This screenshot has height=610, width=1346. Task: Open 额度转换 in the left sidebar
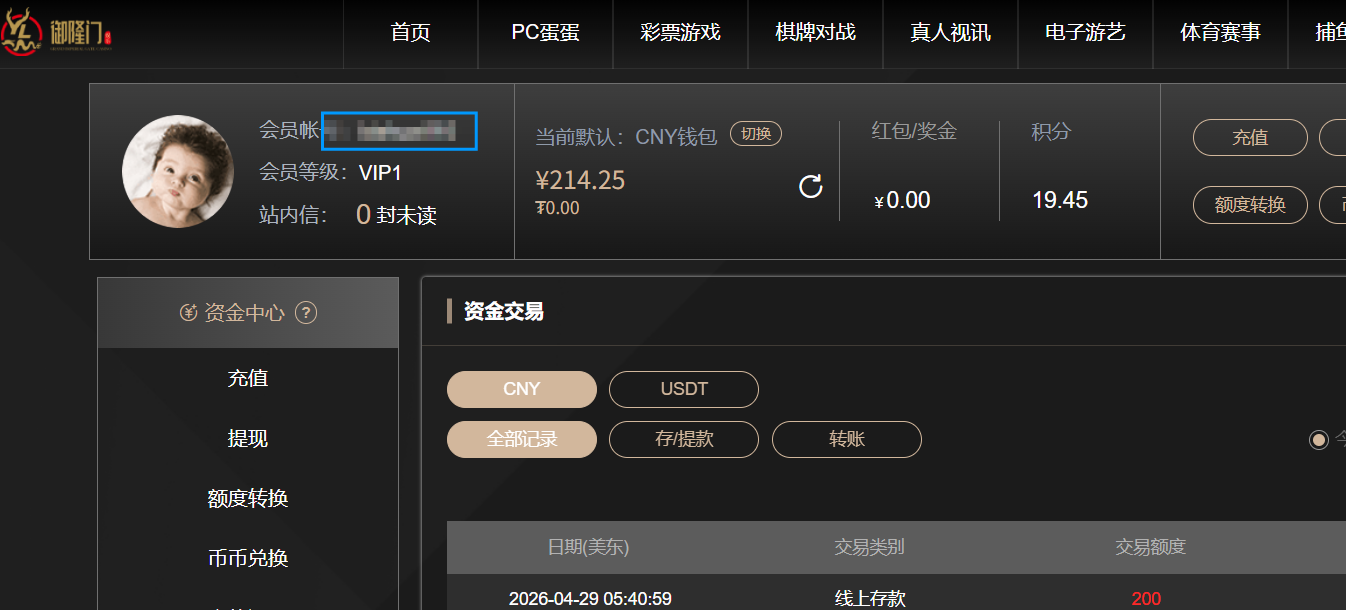coord(248,498)
